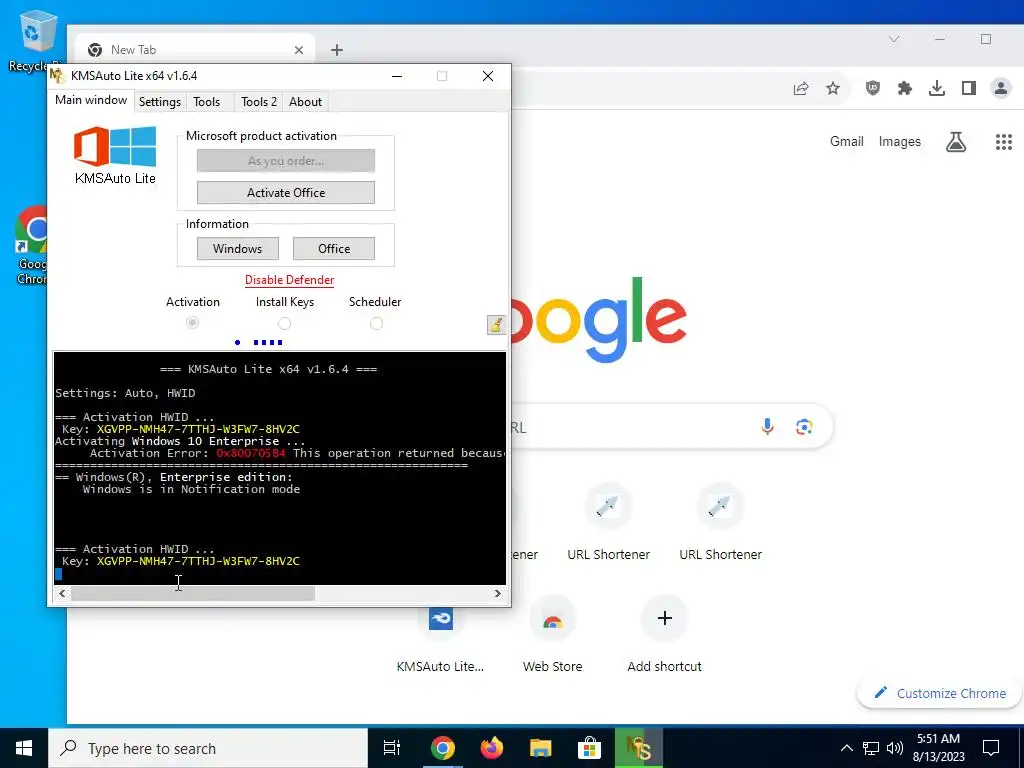Click the Activate Office button

[286, 193]
